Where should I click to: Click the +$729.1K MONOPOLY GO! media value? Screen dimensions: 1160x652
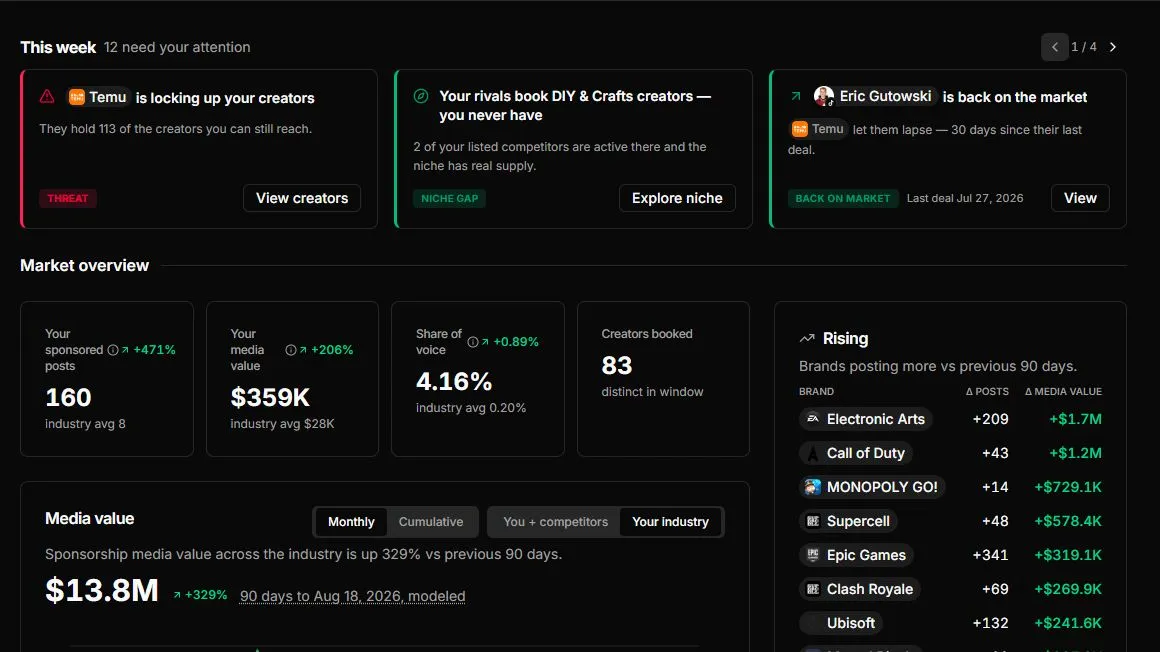click(1068, 487)
